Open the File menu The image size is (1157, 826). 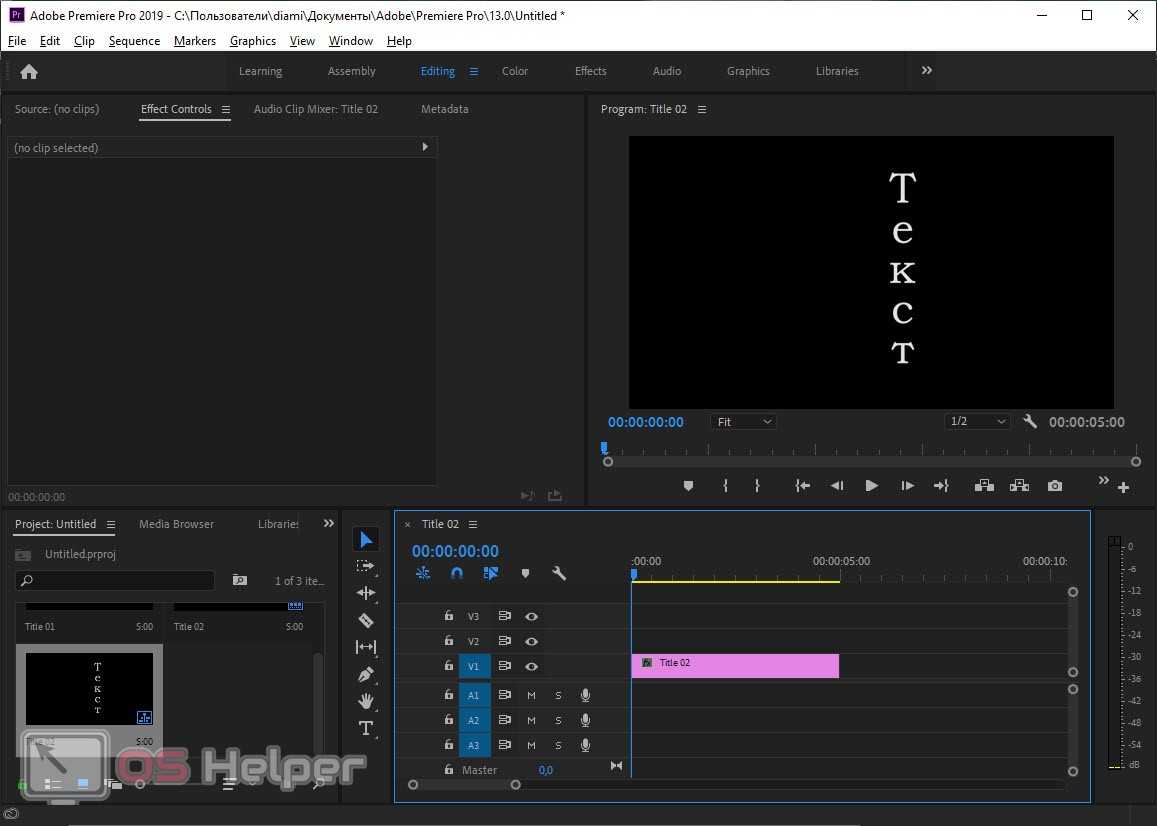tap(17, 41)
